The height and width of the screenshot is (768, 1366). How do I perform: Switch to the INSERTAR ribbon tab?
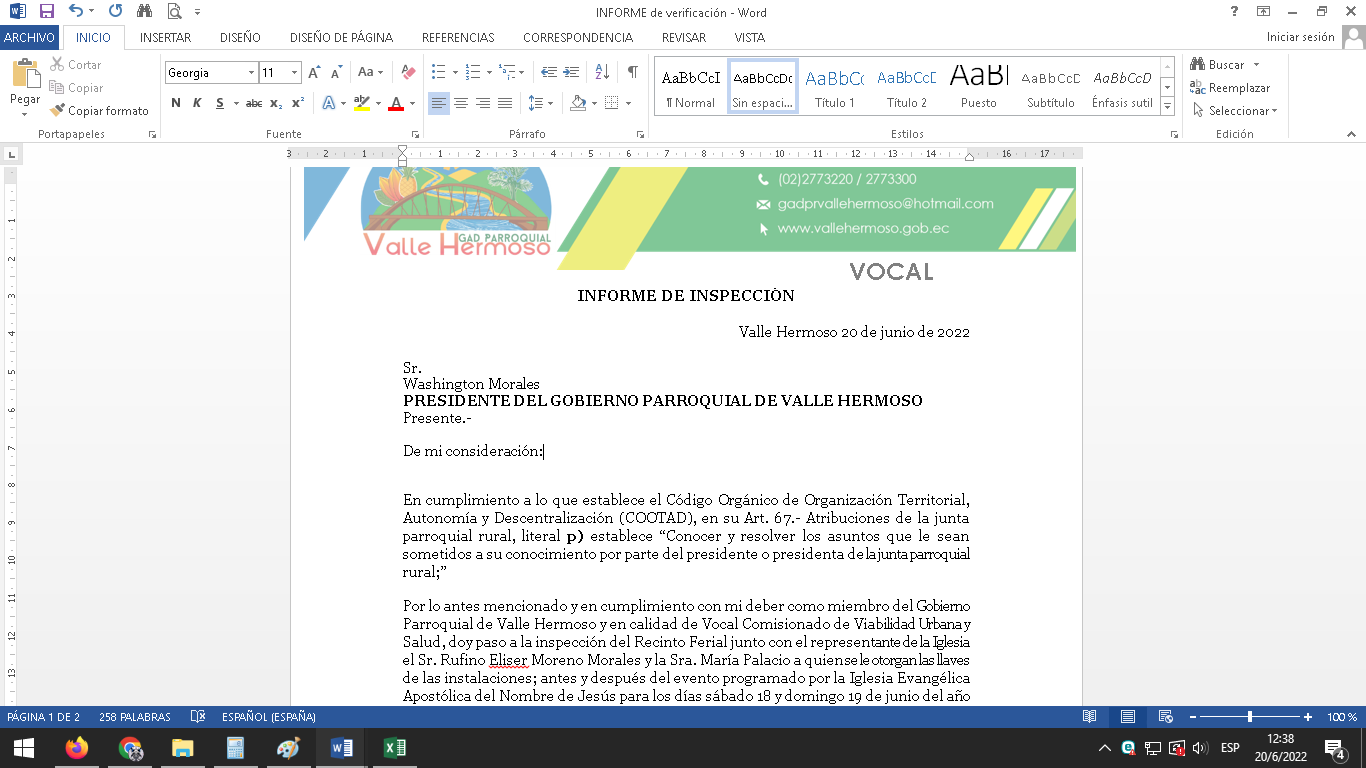pos(165,37)
